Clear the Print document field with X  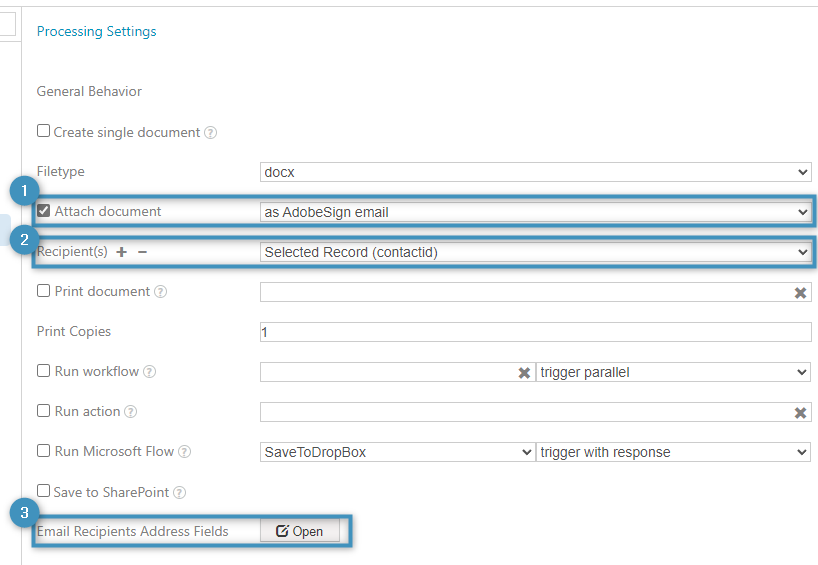(x=800, y=293)
